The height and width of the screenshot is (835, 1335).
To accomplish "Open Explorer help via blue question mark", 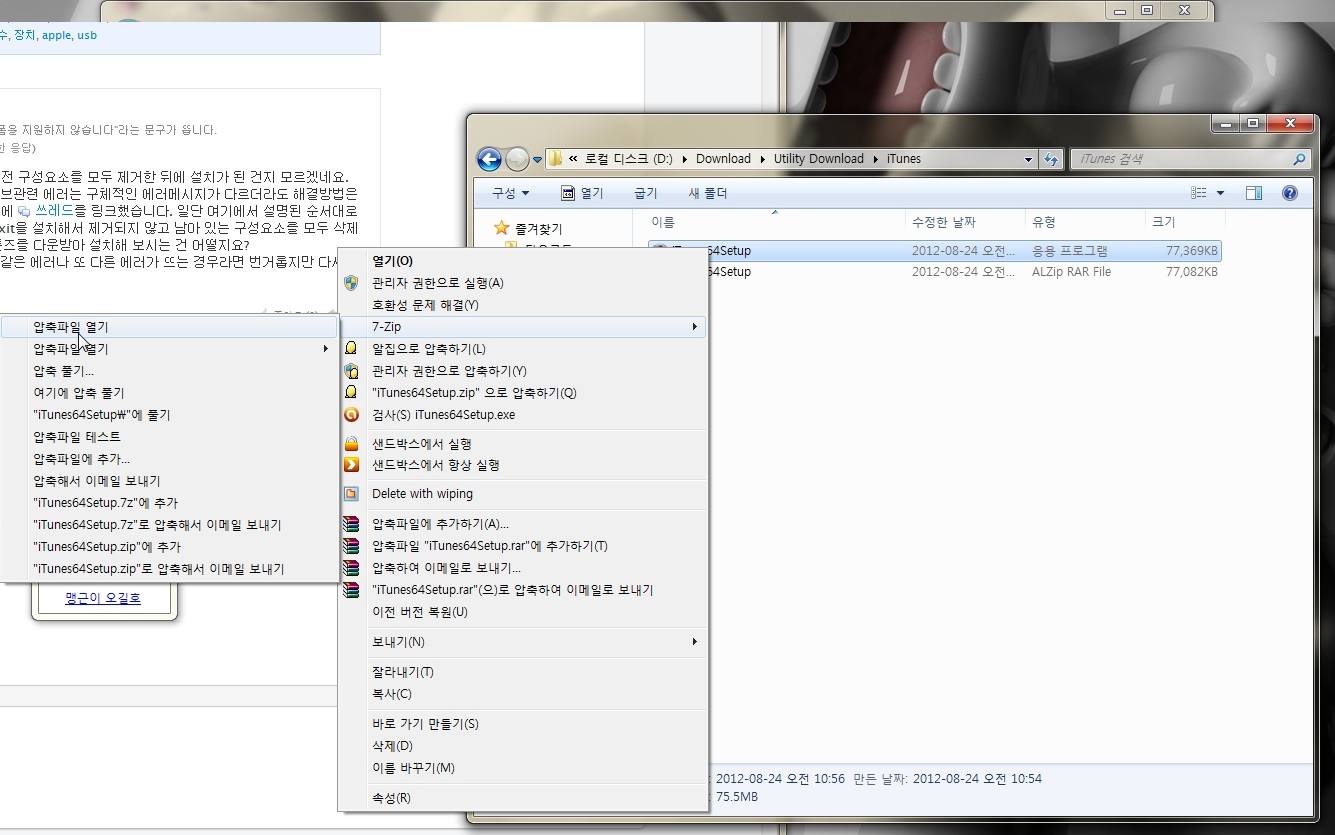I will coord(1290,193).
